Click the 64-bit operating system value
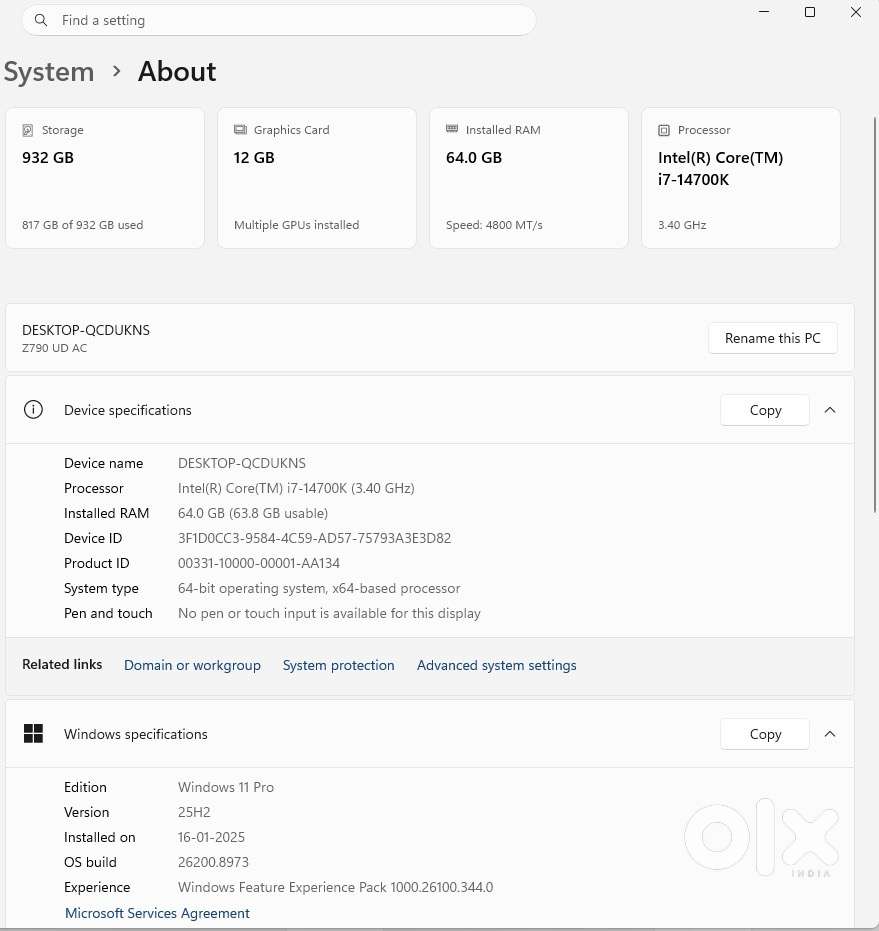 [x=319, y=588]
